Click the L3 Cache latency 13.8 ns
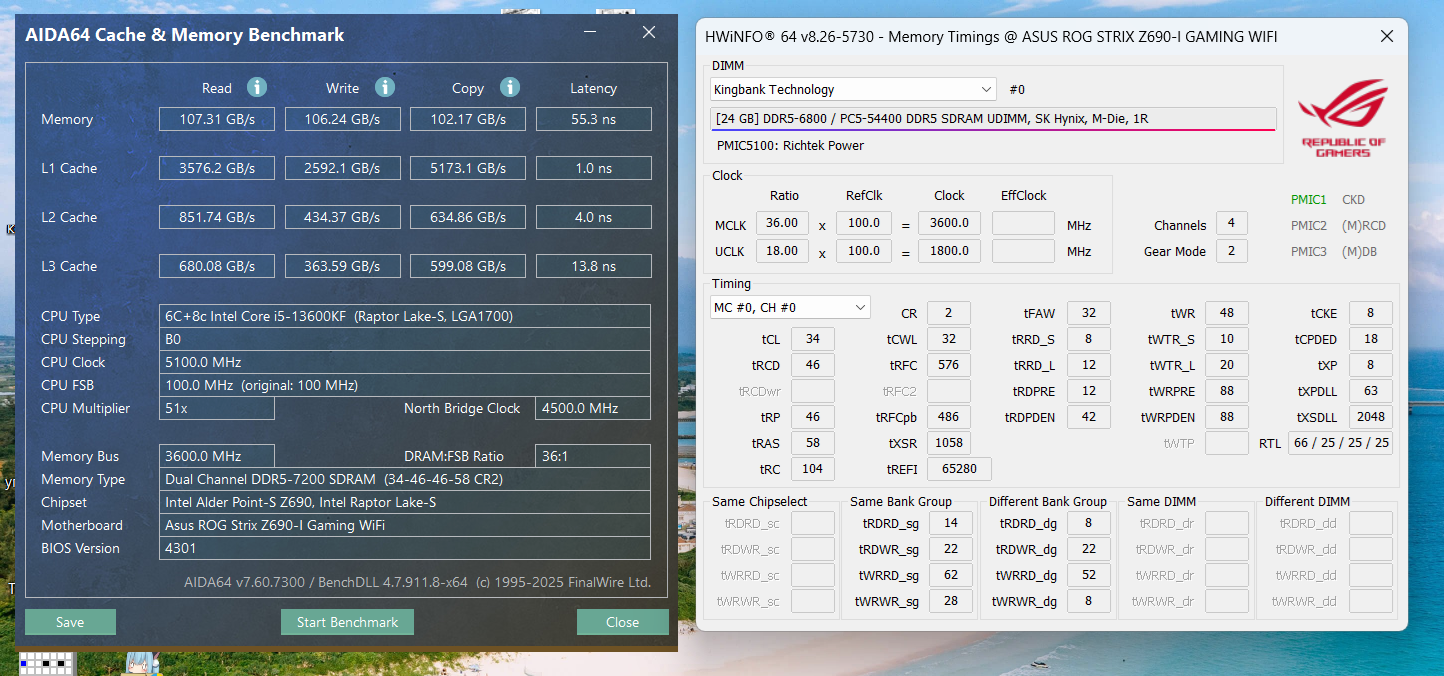The height and width of the screenshot is (676, 1444). click(594, 266)
